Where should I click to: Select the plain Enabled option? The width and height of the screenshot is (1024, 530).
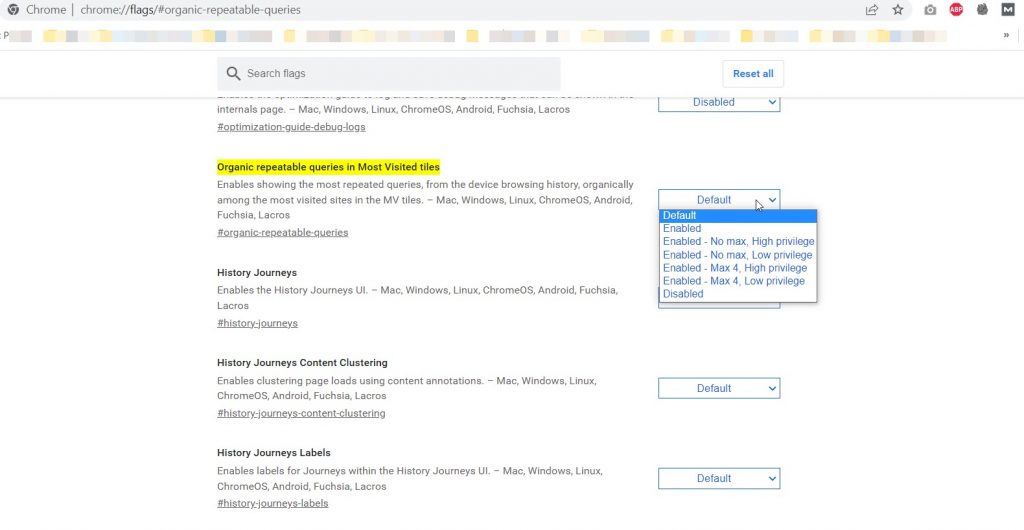[x=738, y=228]
